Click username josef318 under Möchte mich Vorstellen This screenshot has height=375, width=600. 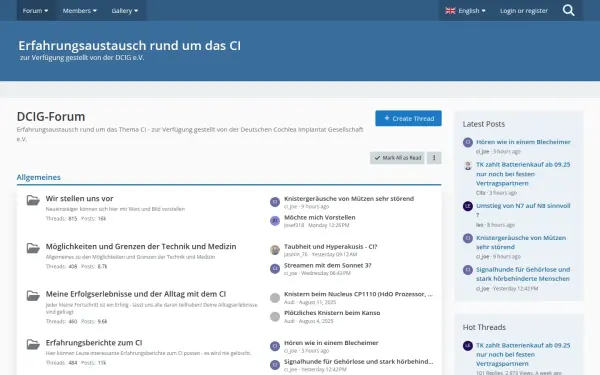click(294, 225)
